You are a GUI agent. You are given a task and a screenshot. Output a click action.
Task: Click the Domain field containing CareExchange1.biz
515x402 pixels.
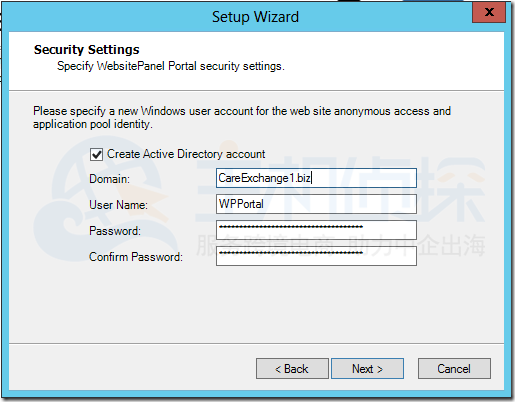point(316,178)
